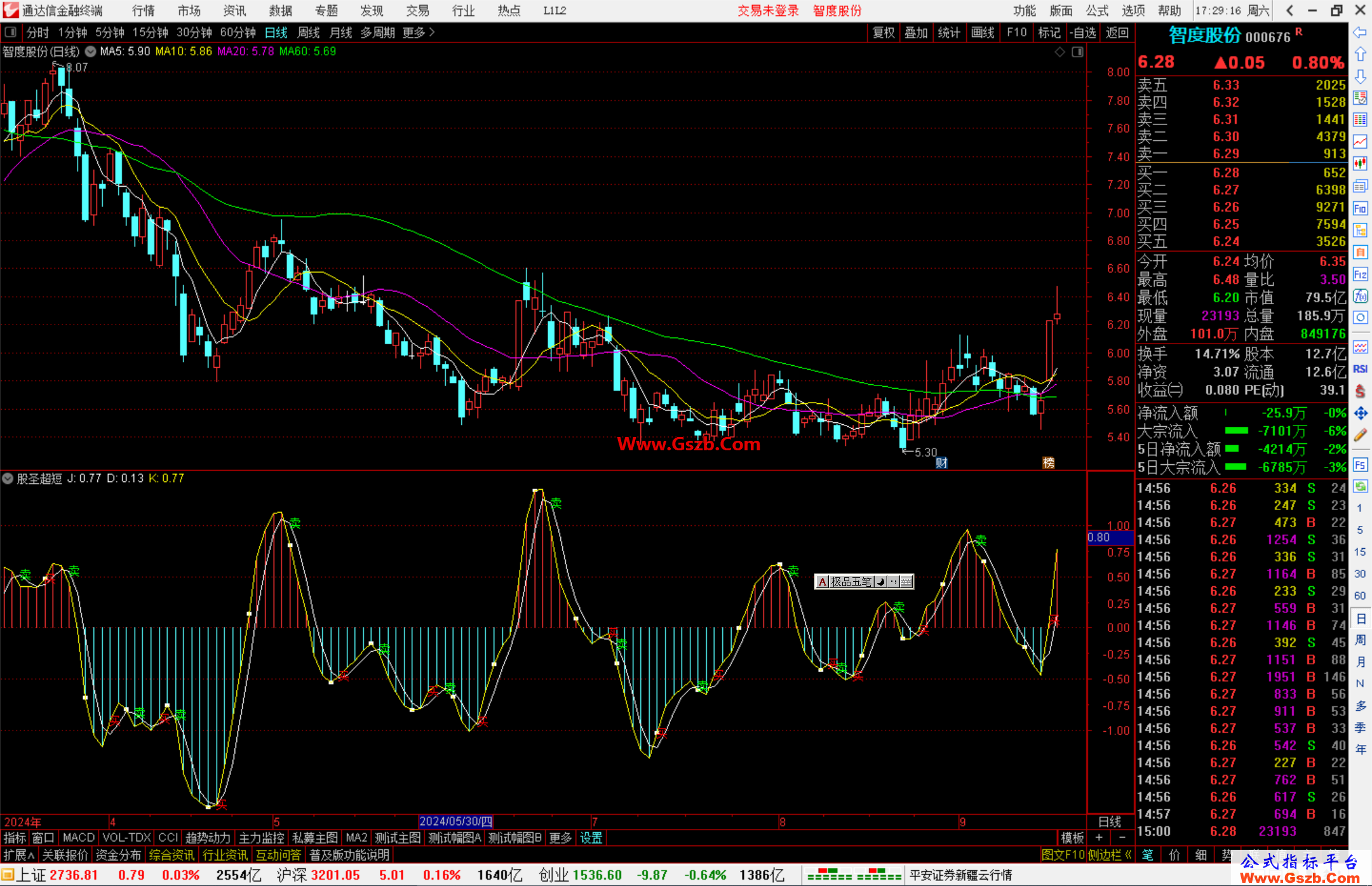Open the 窗口 window count selector
1372x886 pixels.
coord(43,838)
